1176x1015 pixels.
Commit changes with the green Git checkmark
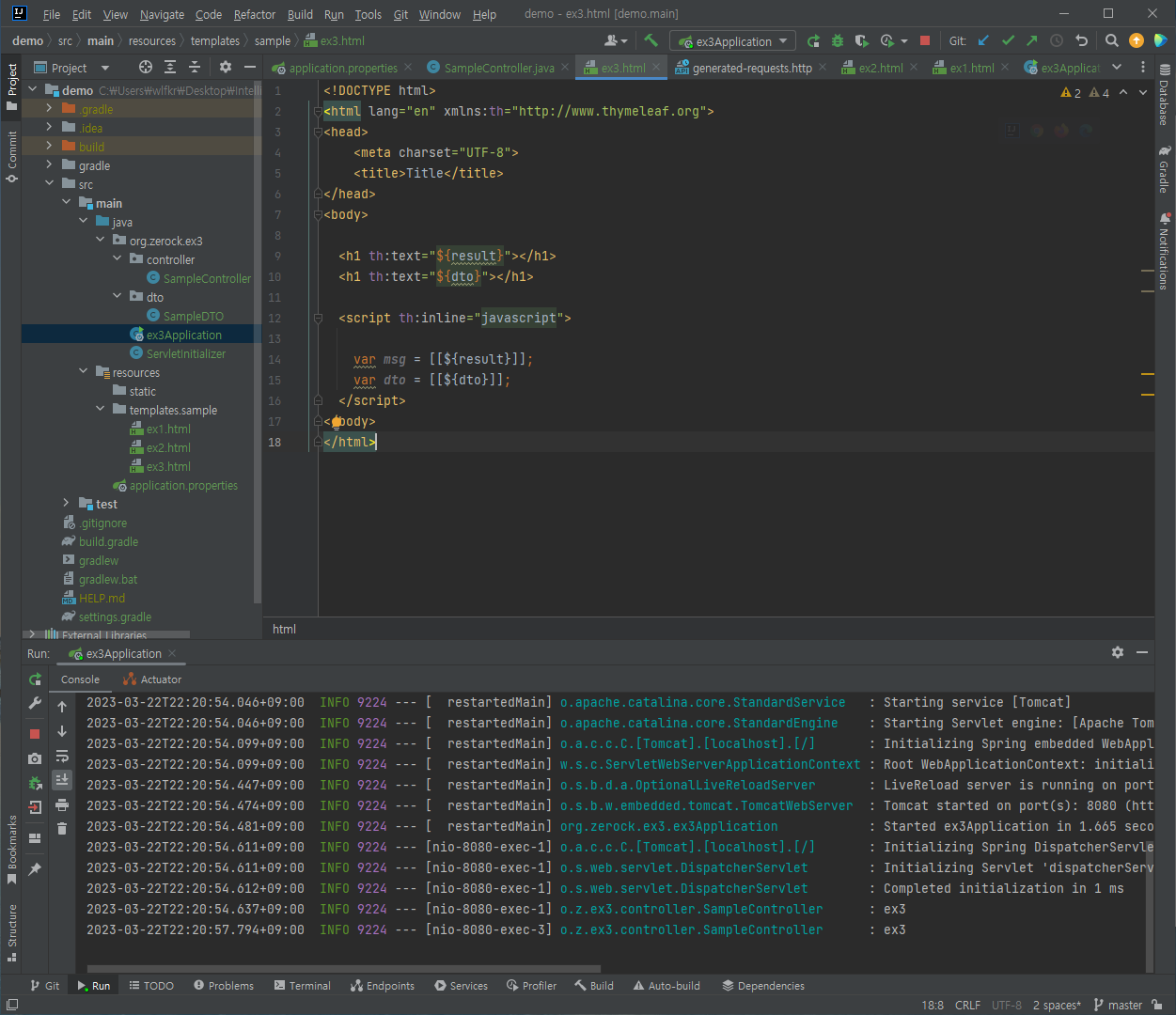coord(1008,40)
